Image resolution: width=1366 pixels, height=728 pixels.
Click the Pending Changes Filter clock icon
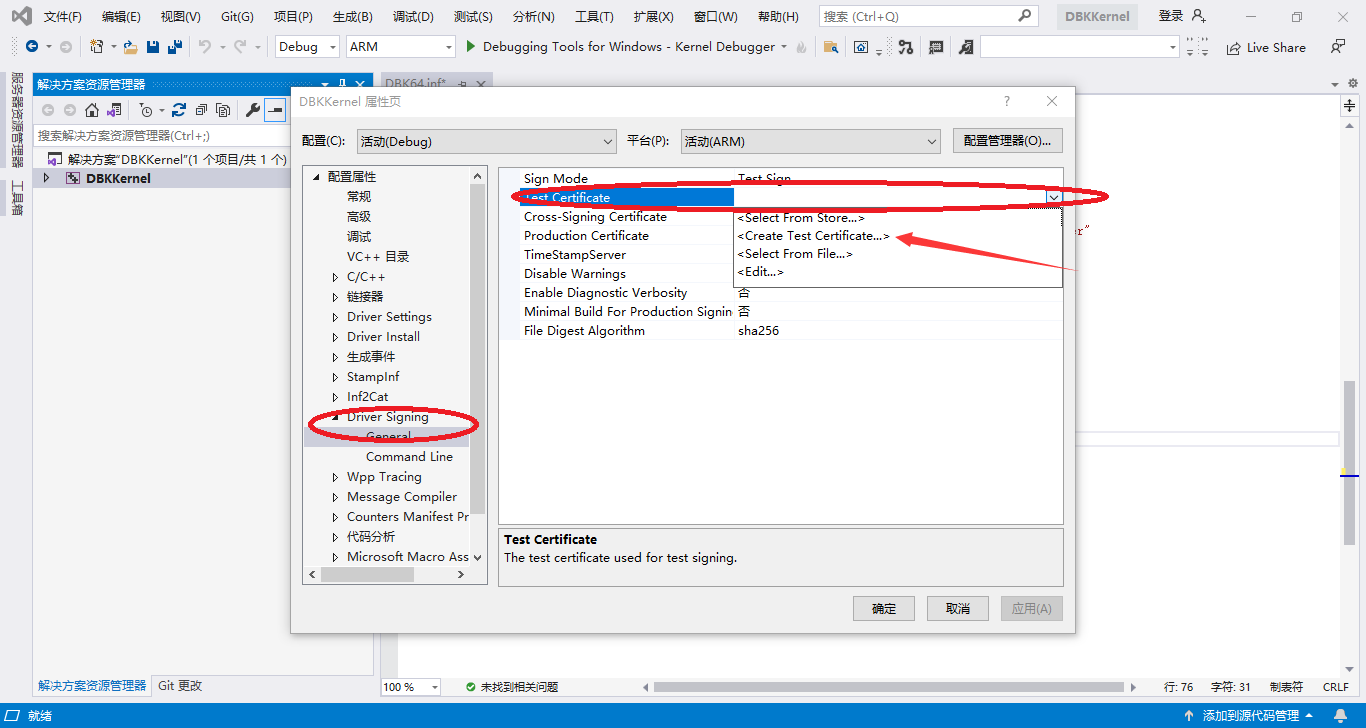click(146, 110)
